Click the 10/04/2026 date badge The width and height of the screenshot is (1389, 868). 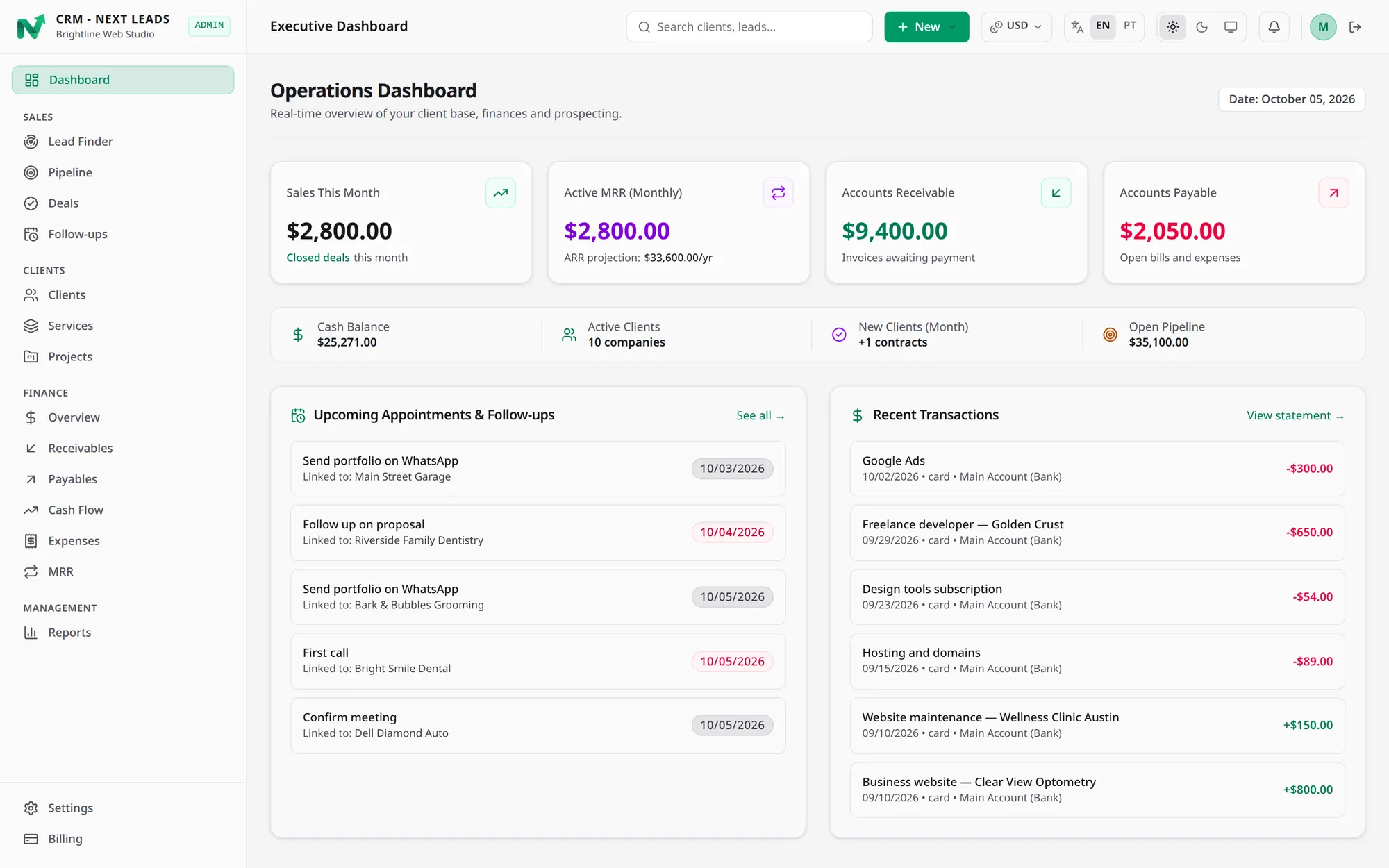pos(732,533)
